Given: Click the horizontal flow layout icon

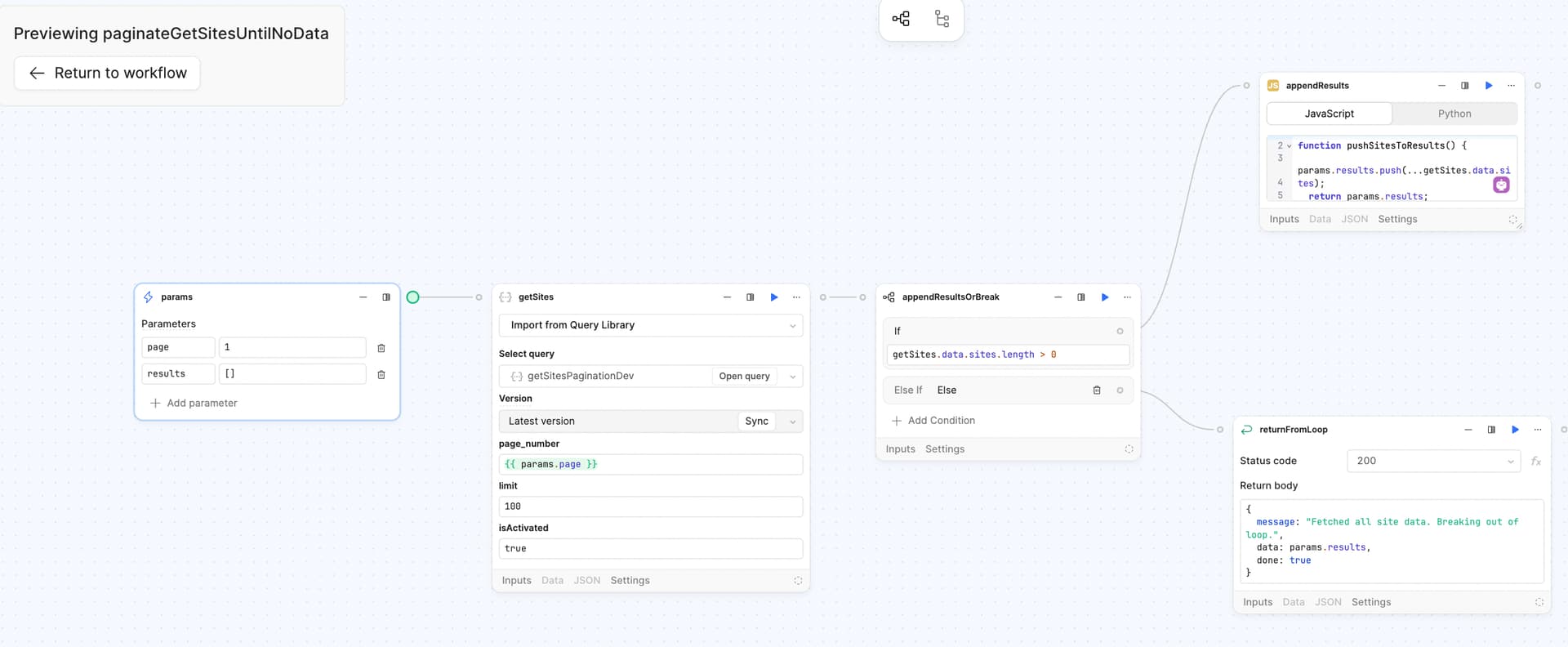Looking at the screenshot, I should click(901, 19).
